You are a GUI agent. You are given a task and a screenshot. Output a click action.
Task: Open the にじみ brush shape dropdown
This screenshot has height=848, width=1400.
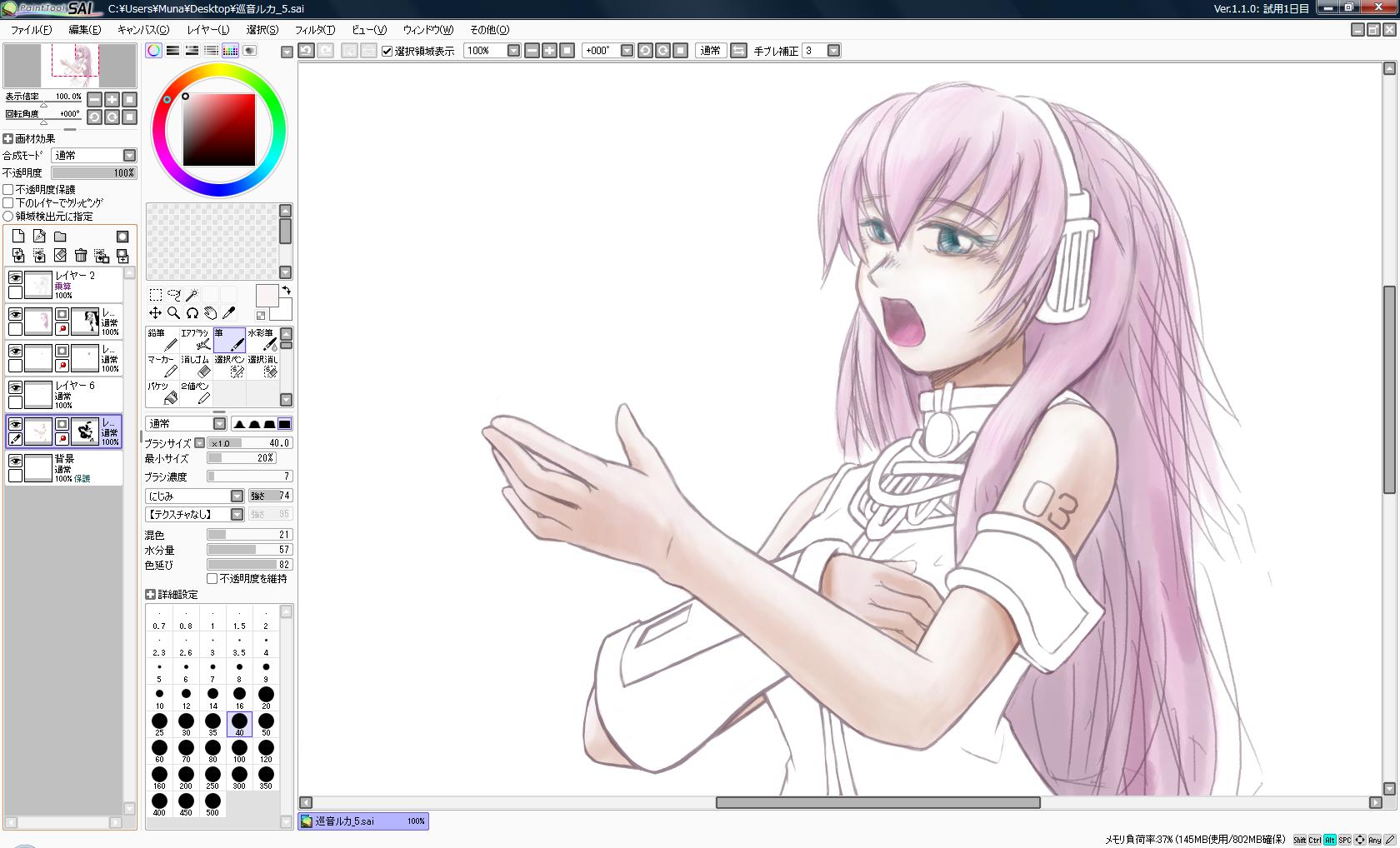237,496
